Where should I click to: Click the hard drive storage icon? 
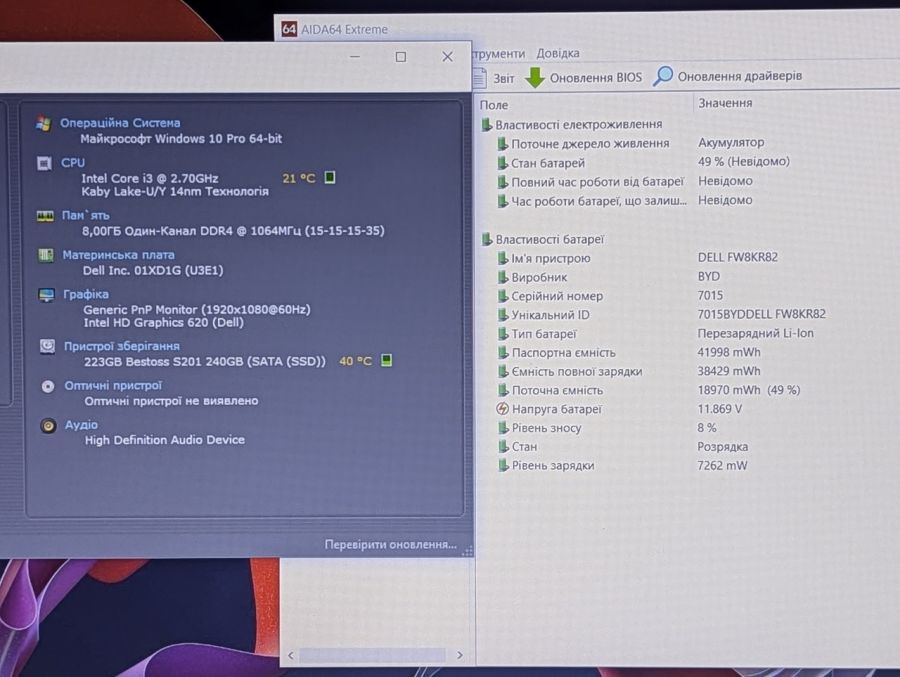pos(47,346)
